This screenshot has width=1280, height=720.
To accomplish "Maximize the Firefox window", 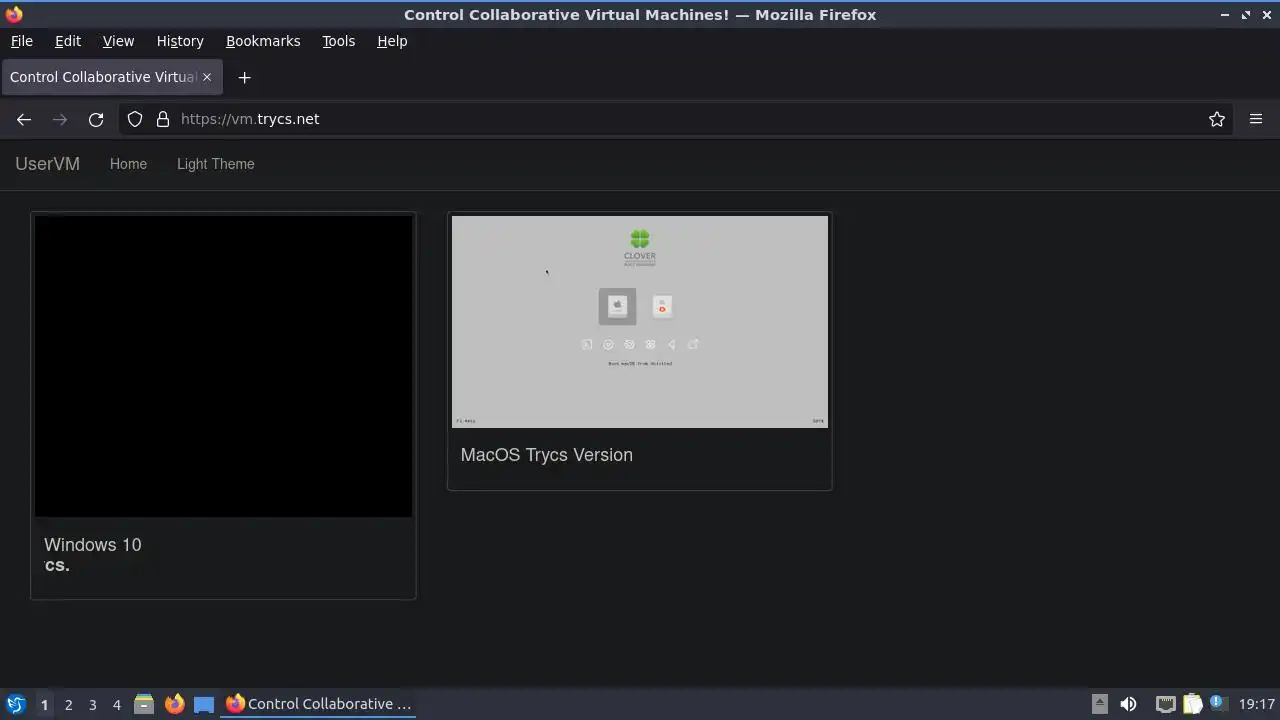I will 1246,15.
